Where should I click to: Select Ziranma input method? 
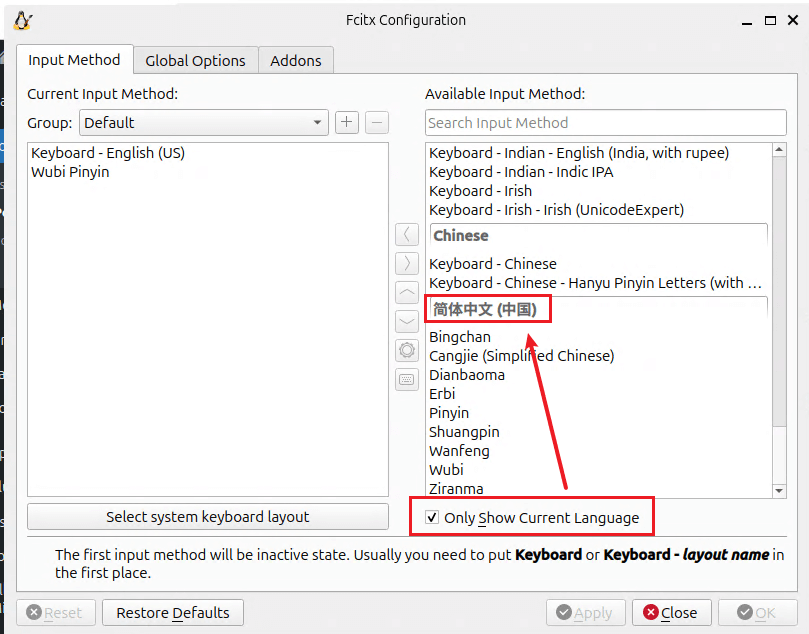click(x=600, y=489)
